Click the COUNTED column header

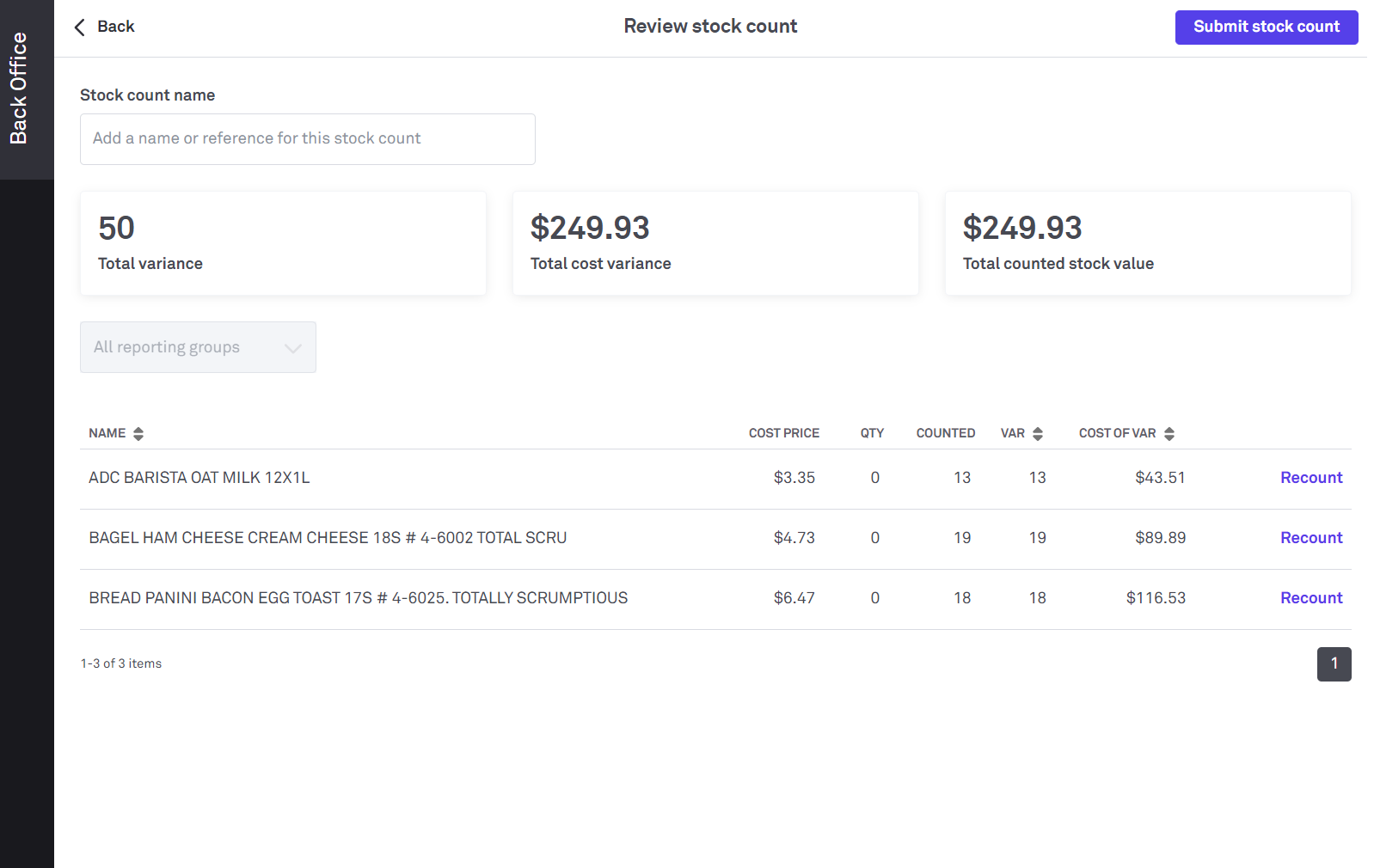(945, 433)
